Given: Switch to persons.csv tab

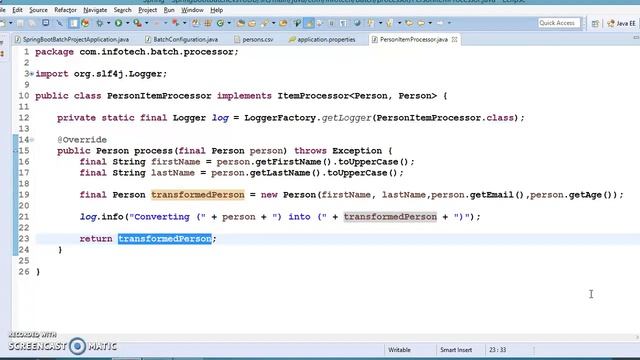Looking at the screenshot, I should pos(254,40).
